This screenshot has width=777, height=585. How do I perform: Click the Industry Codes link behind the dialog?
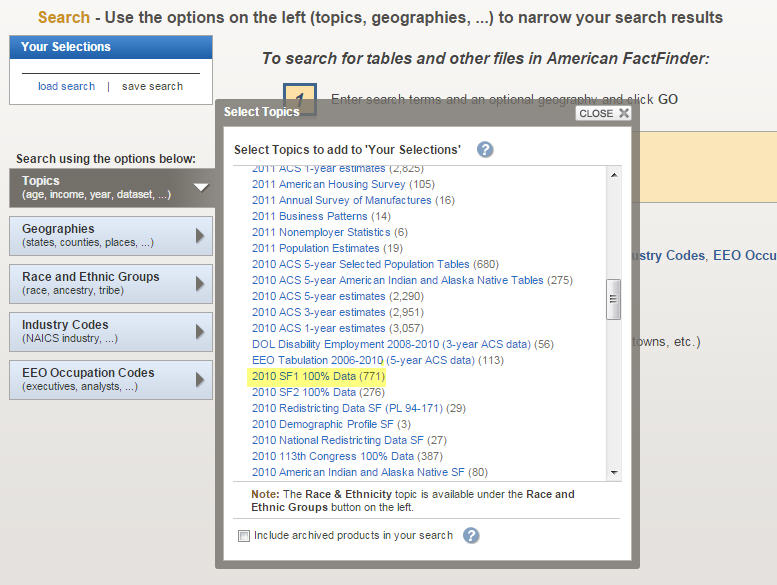(668, 256)
